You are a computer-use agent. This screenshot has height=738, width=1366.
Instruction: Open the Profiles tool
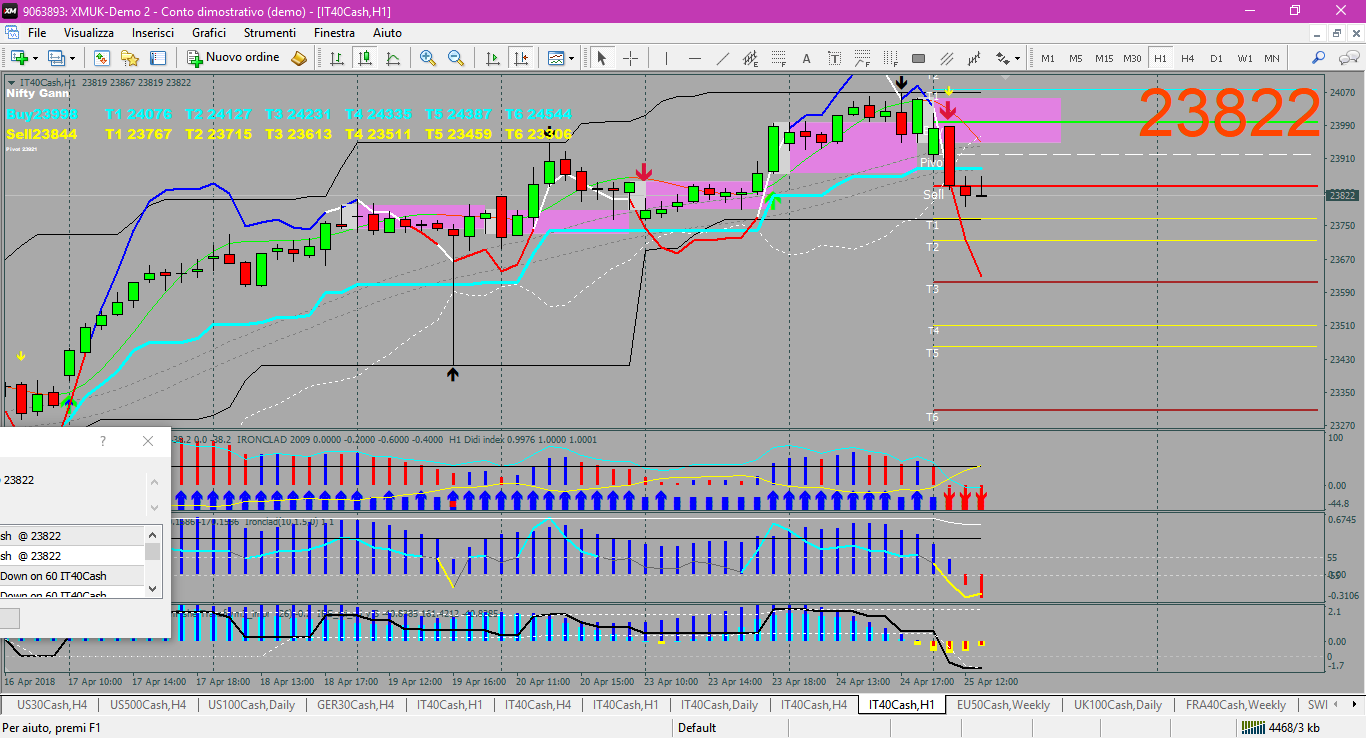coord(55,58)
